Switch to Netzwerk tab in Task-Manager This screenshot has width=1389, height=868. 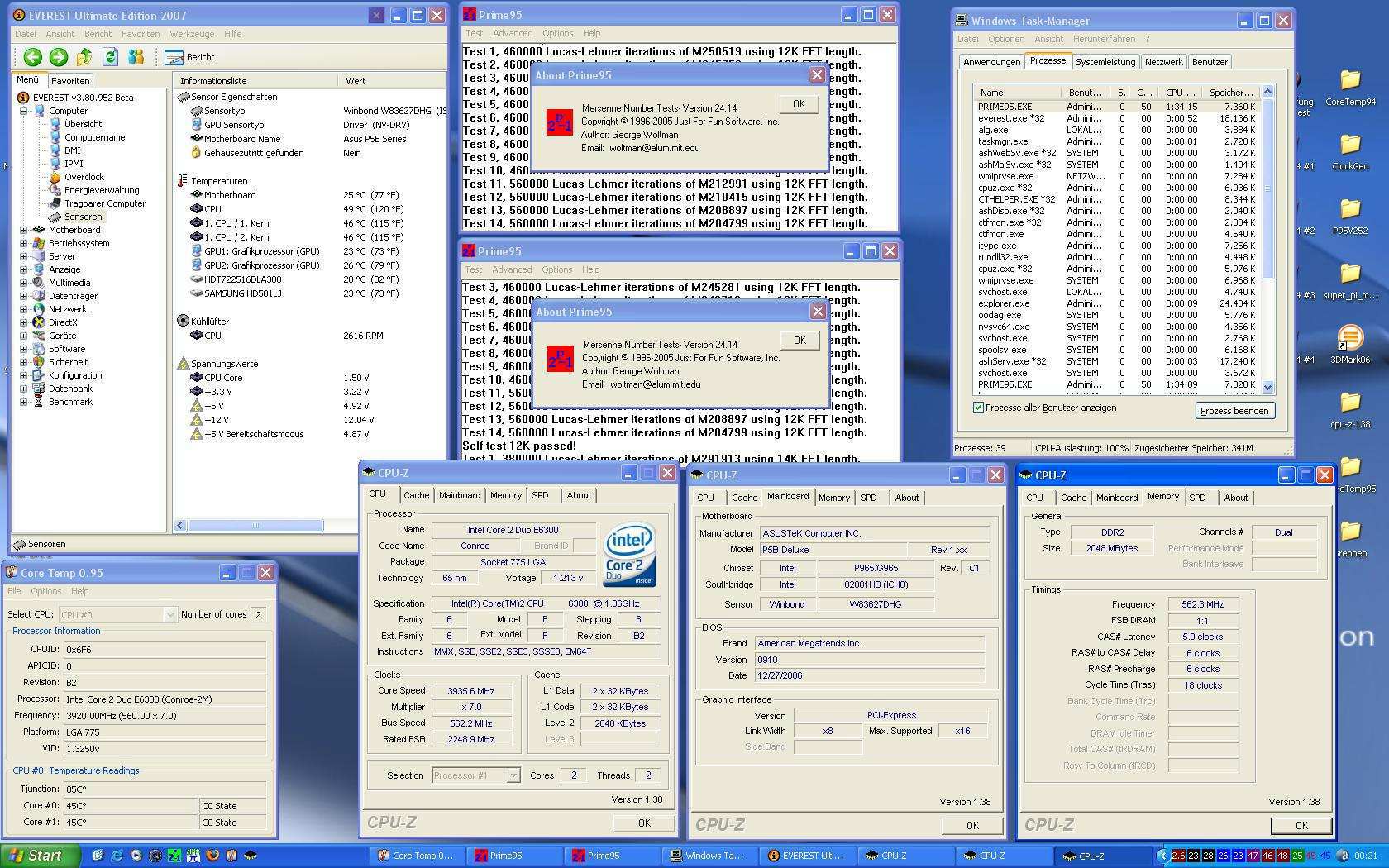point(1163,62)
